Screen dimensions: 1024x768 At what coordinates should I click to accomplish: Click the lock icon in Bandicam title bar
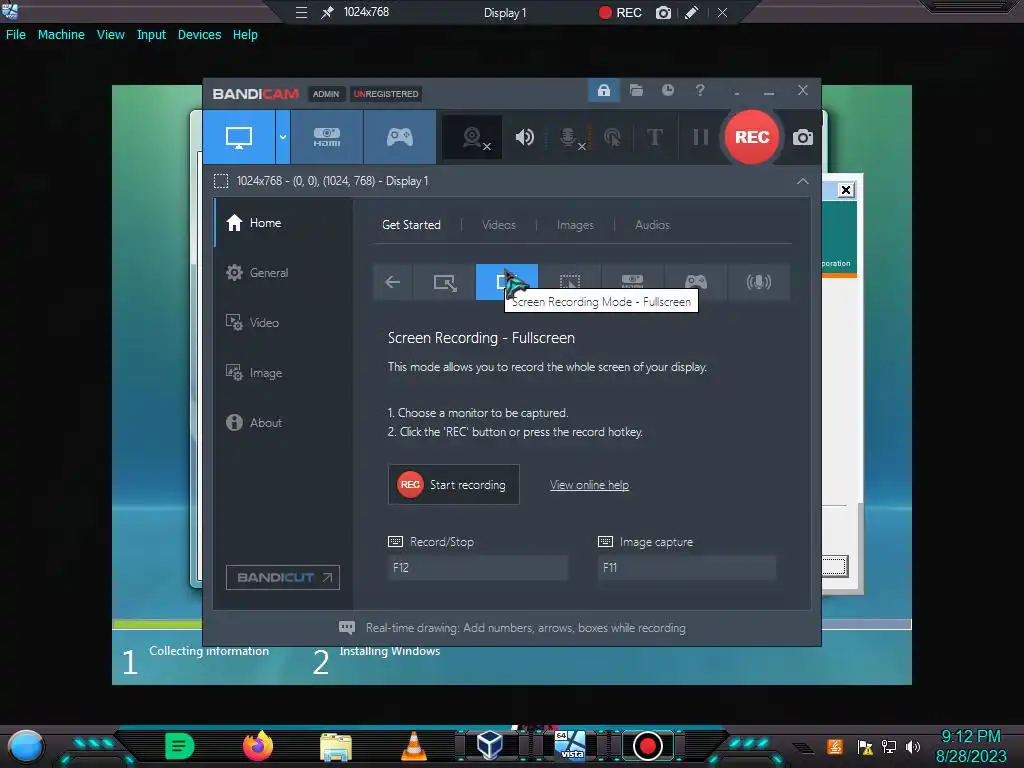coord(603,90)
